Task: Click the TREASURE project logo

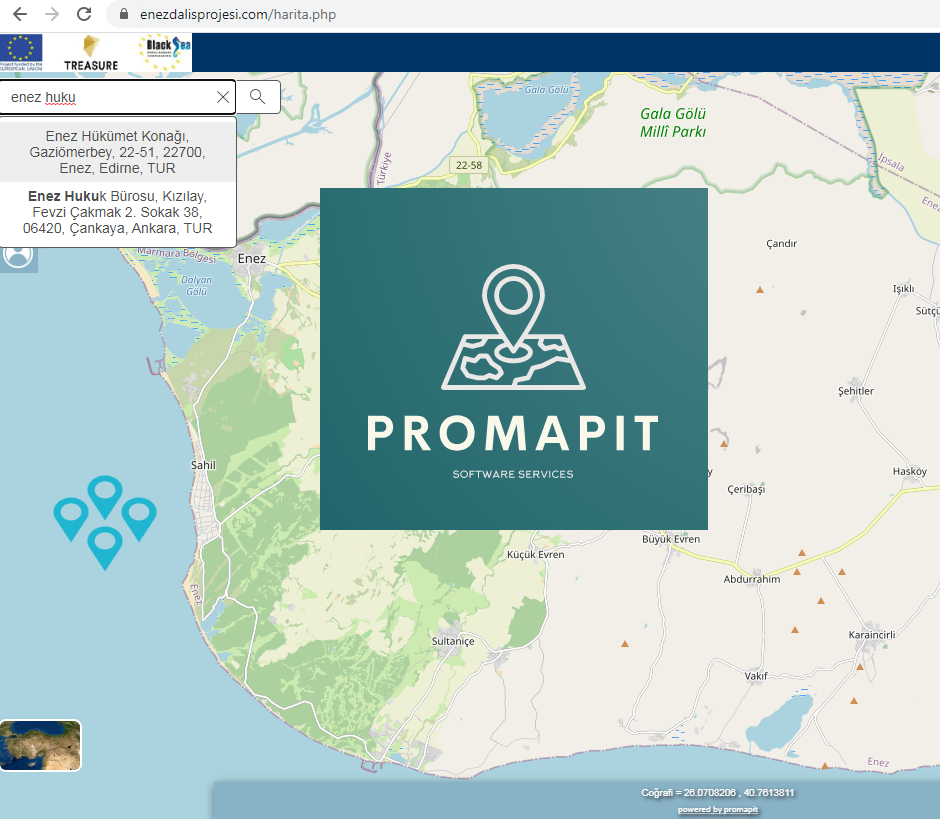Action: point(91,52)
